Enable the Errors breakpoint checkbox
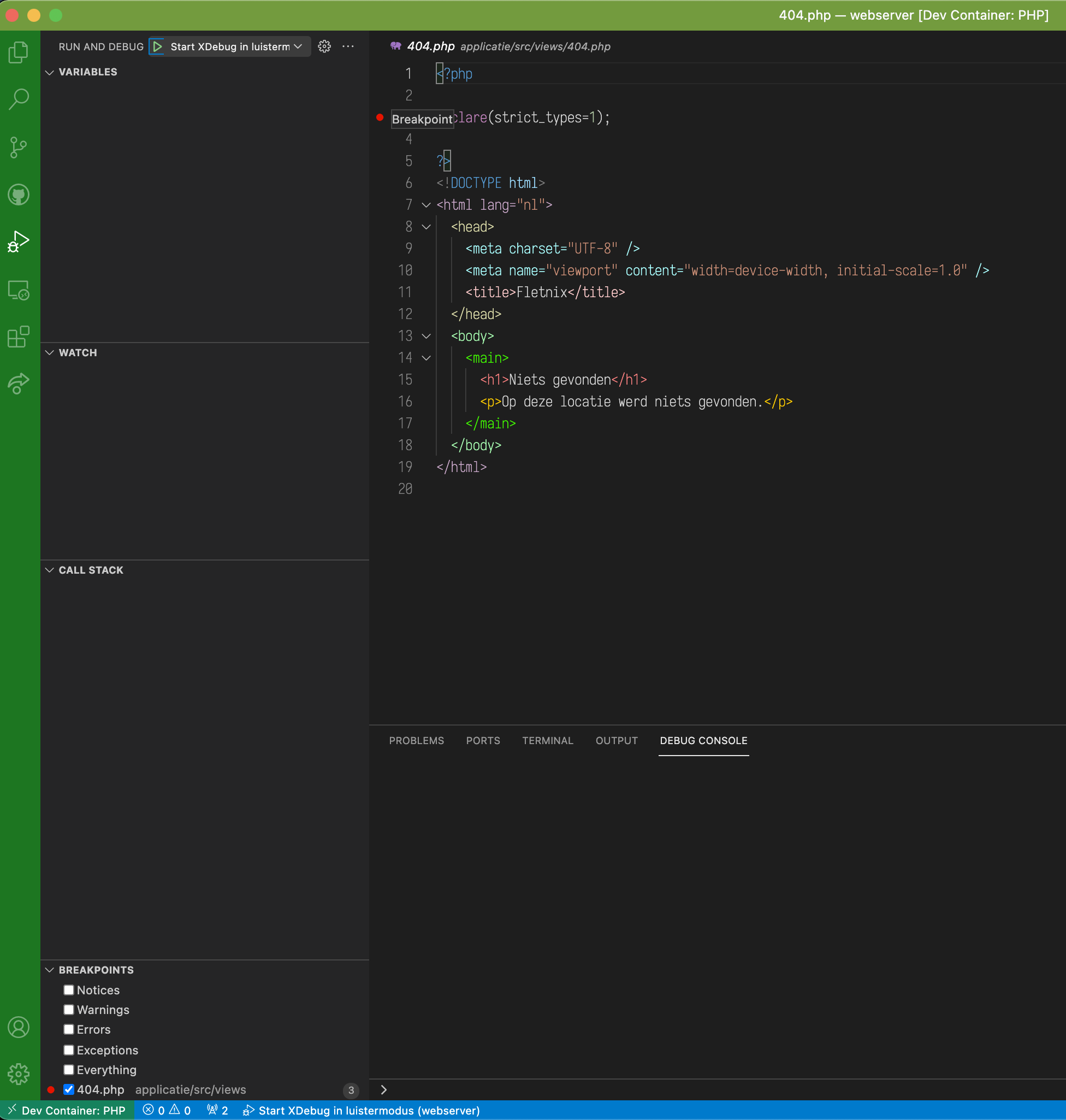This screenshot has height=1120, width=1066. [68, 1029]
